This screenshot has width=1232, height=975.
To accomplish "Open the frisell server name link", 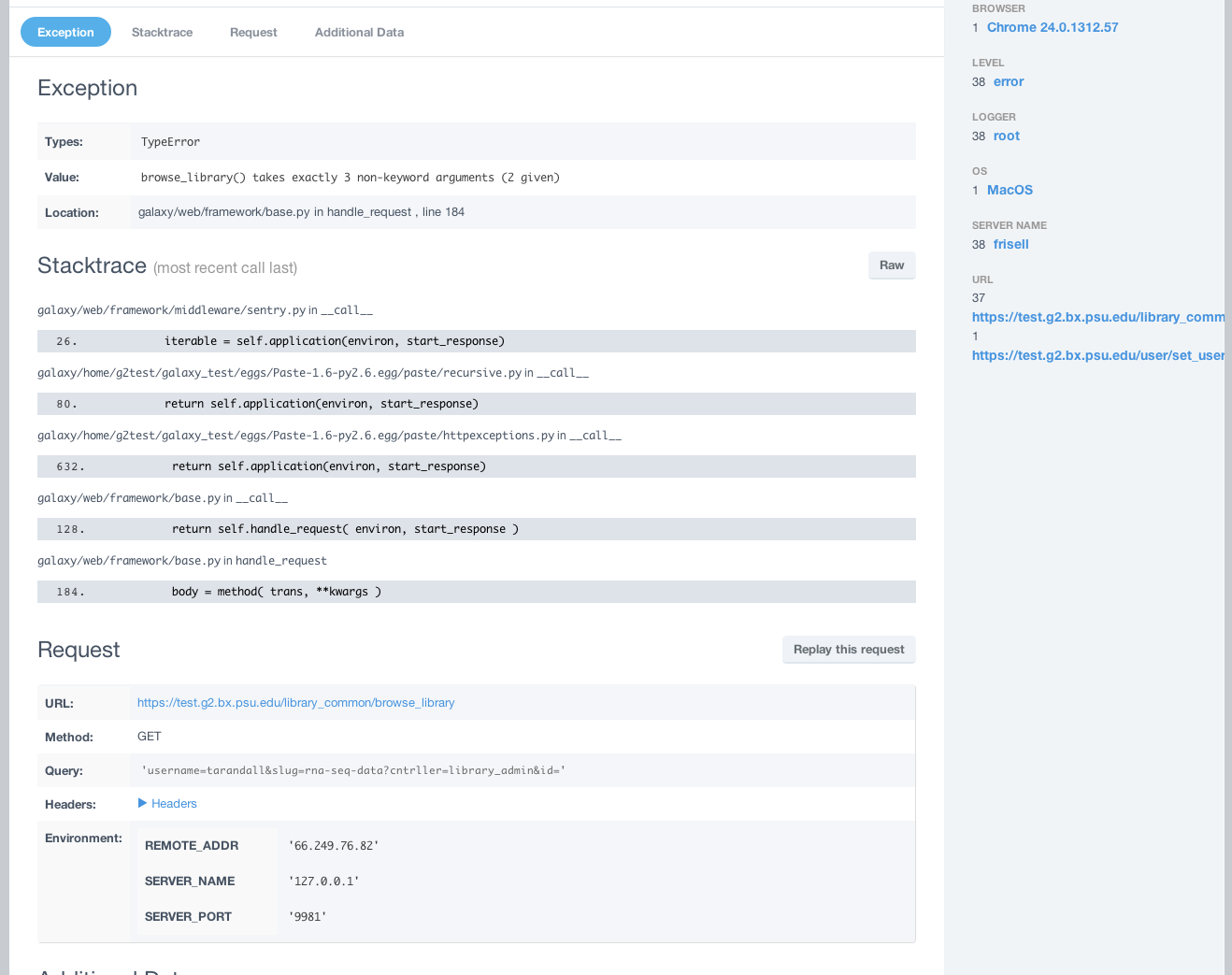I will (1010, 244).
